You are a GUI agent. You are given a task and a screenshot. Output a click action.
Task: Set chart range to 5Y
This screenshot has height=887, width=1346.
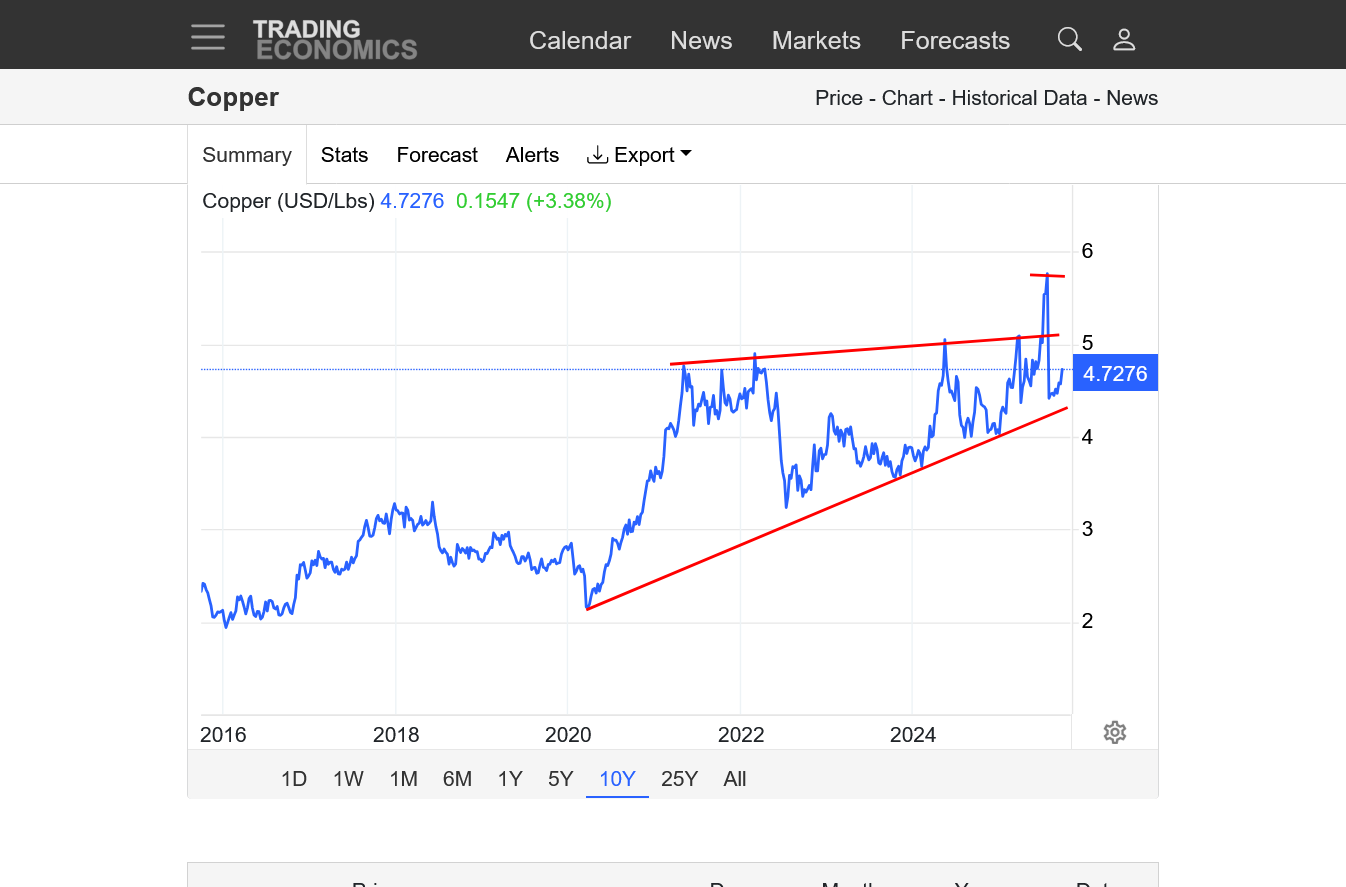(x=561, y=779)
